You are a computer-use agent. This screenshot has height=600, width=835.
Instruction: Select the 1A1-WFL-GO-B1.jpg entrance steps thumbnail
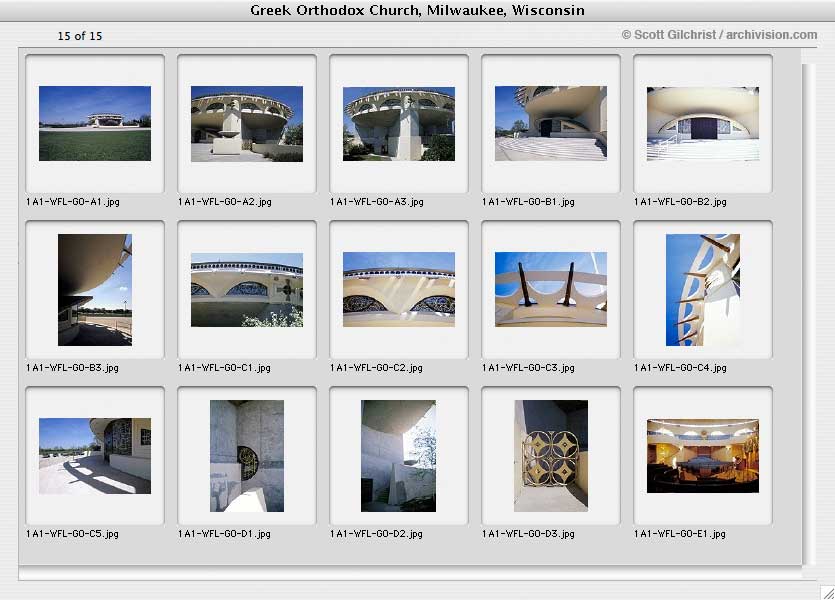pos(551,124)
